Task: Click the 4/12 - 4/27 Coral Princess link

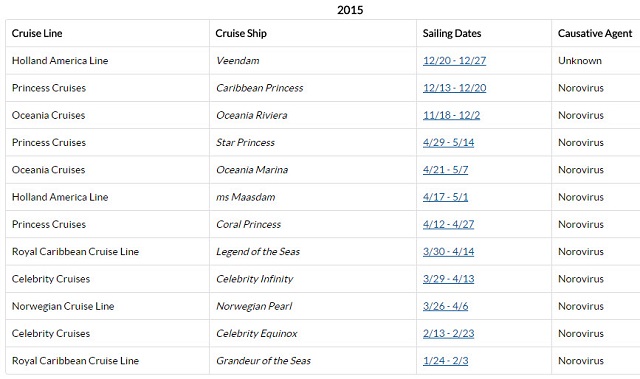Action: [x=449, y=224]
